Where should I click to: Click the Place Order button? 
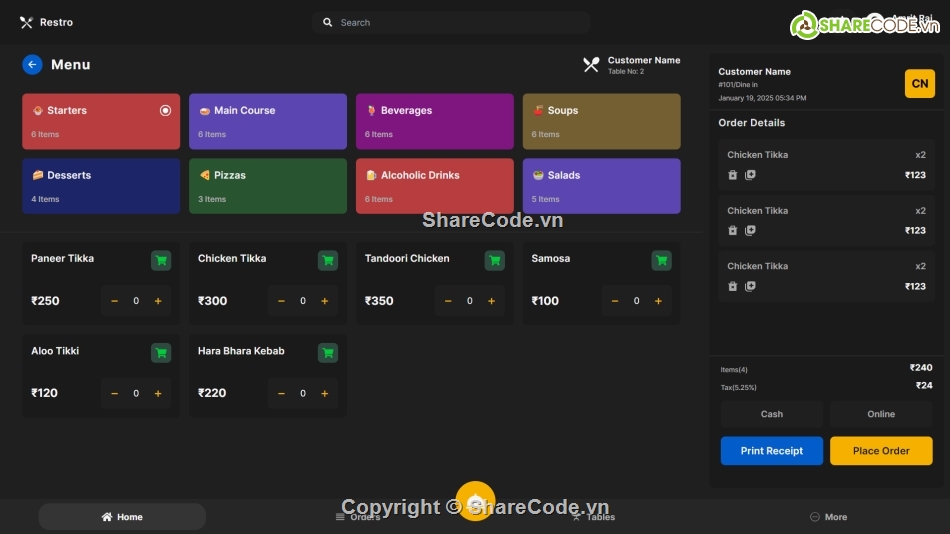point(881,451)
